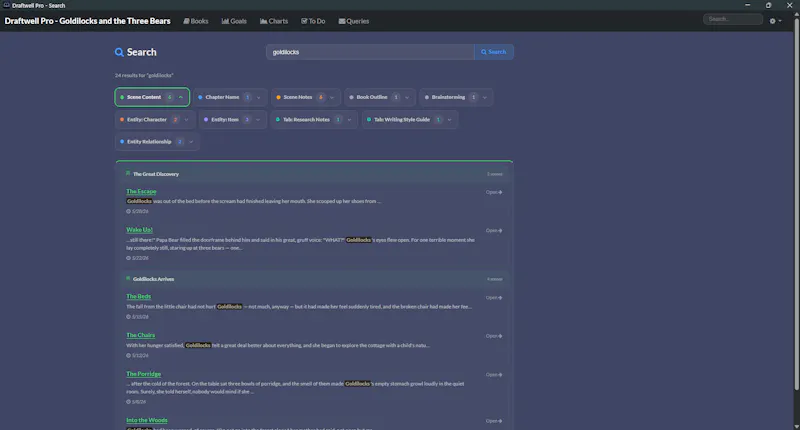Click Open arrow for The Porridge
Viewport: 800px width, 430px height.
[x=494, y=374]
